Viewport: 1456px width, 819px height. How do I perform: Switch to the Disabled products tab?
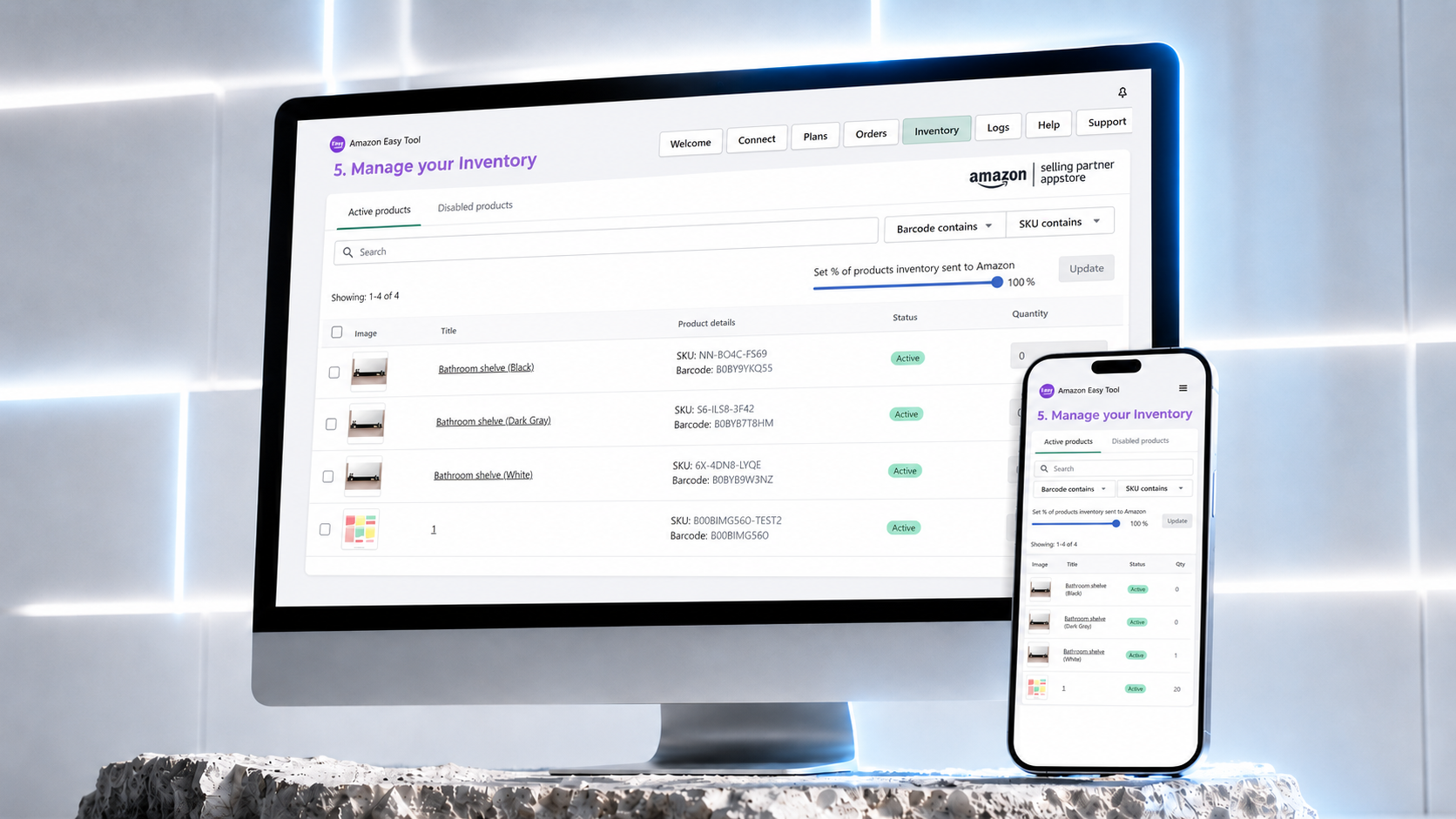pos(475,206)
